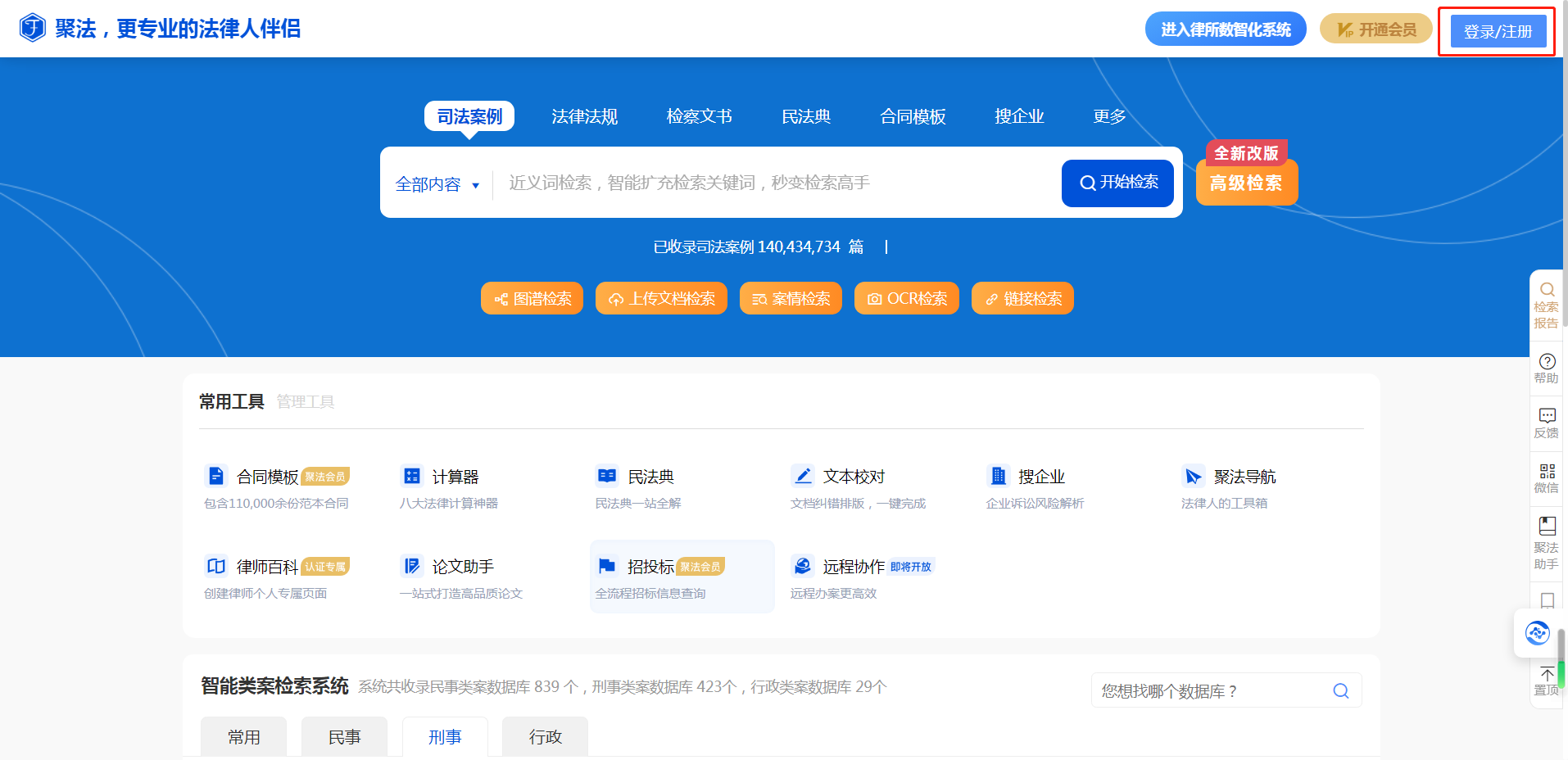Click the 论文助手 icon
Image resolution: width=1568 pixels, height=760 pixels.
coord(411,566)
